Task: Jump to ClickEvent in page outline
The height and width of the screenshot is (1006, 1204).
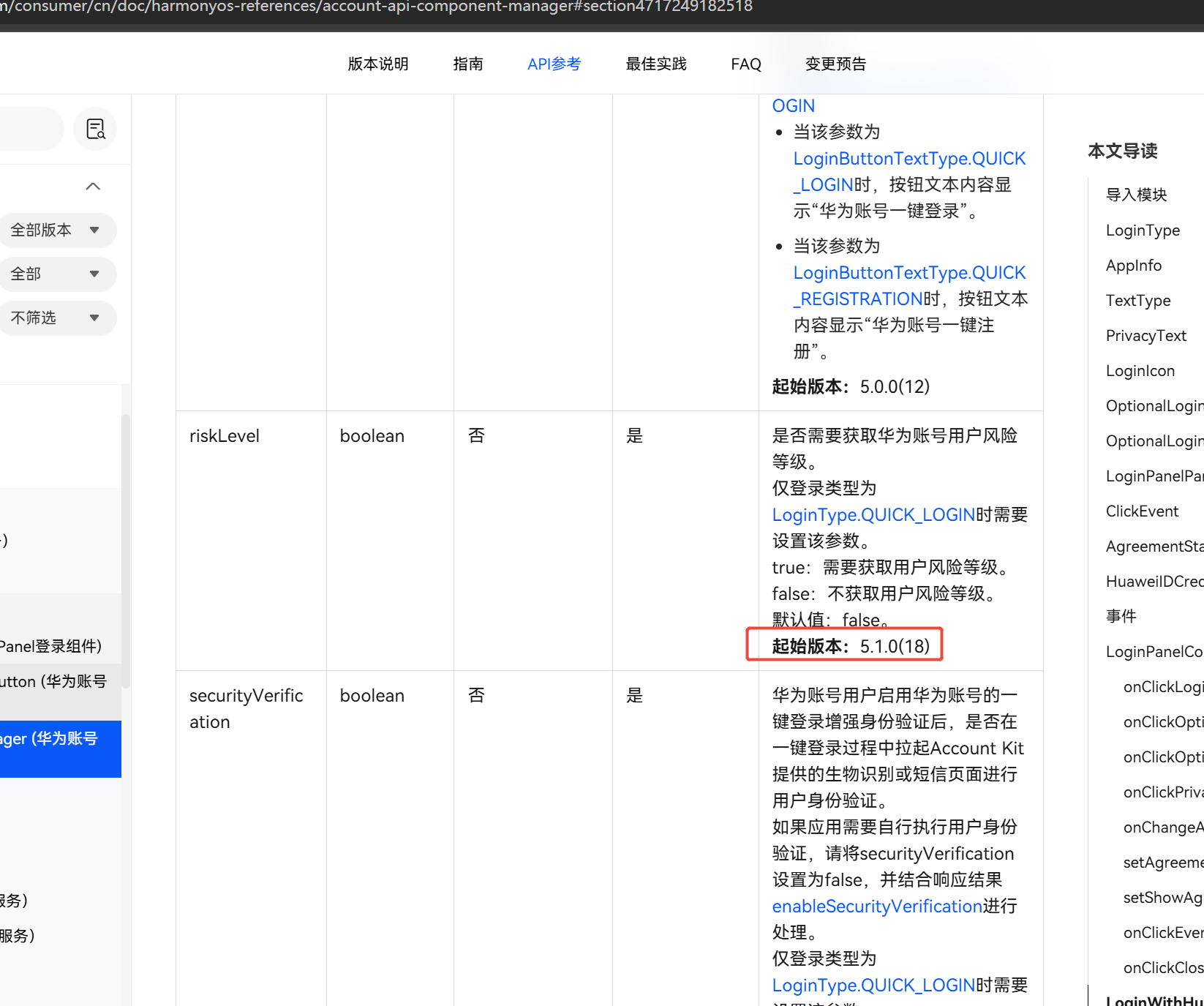Action: pyautogui.click(x=1142, y=511)
